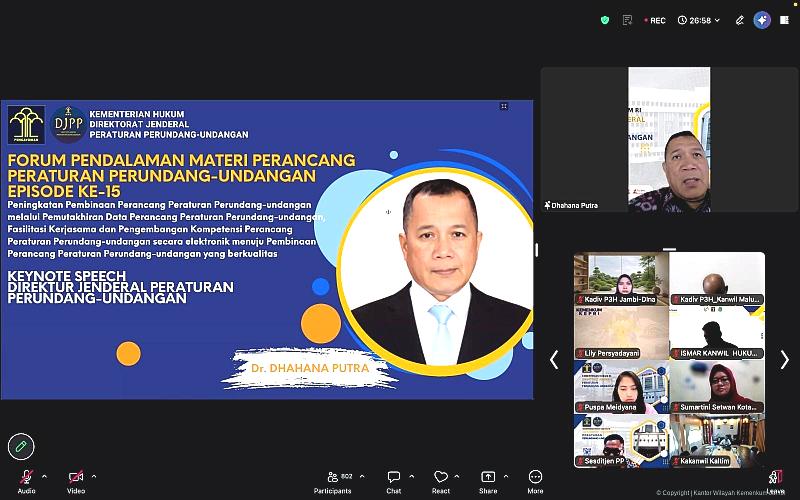
Task: Open the View layout icon
Action: 784,20
